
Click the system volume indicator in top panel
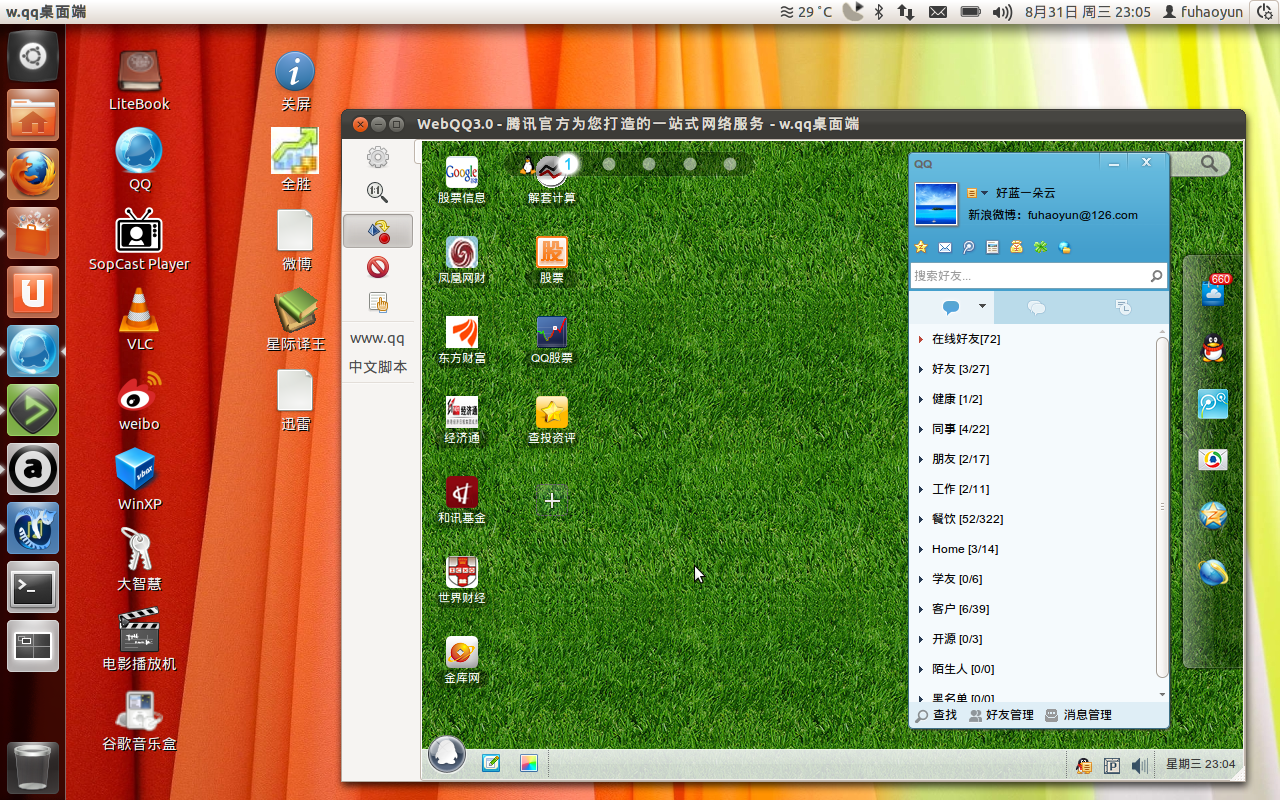(x=1002, y=12)
